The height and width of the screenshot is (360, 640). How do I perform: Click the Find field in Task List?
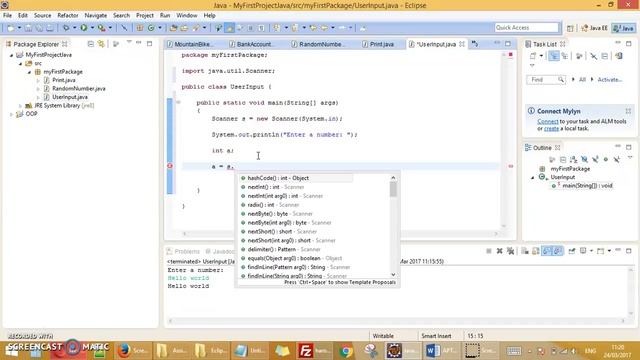545,80
